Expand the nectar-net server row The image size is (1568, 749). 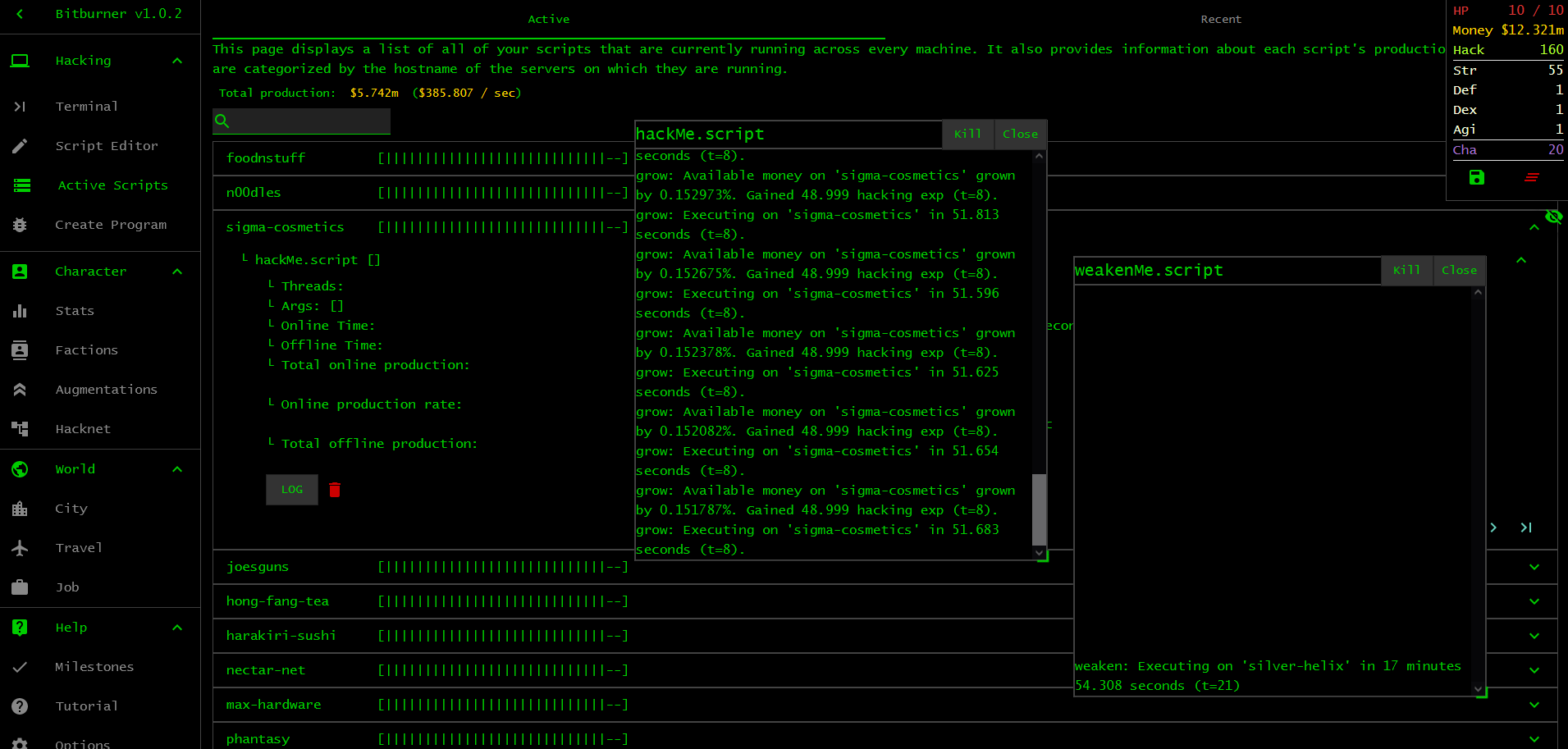1534,670
